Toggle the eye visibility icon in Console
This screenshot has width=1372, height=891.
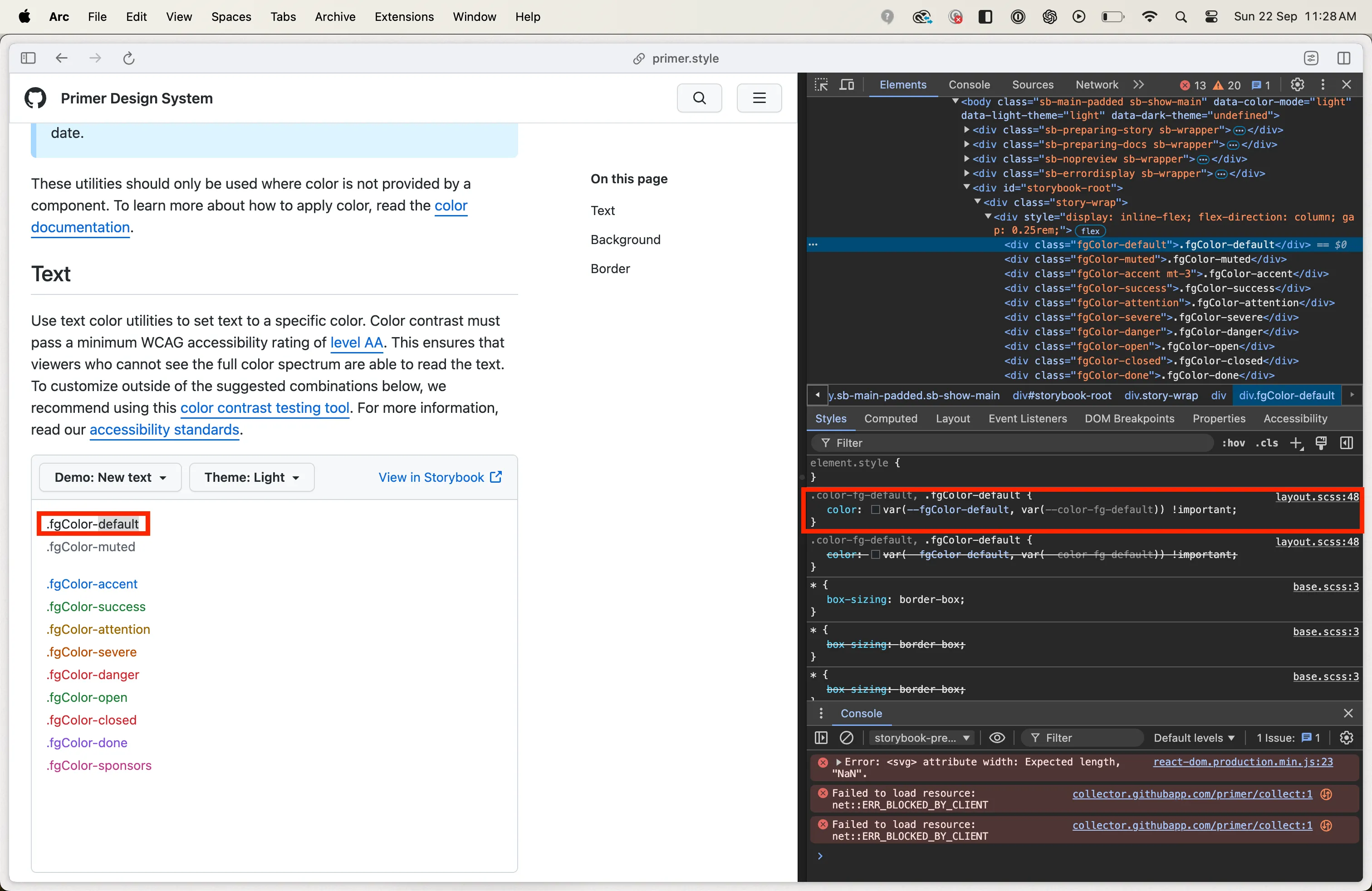click(997, 737)
